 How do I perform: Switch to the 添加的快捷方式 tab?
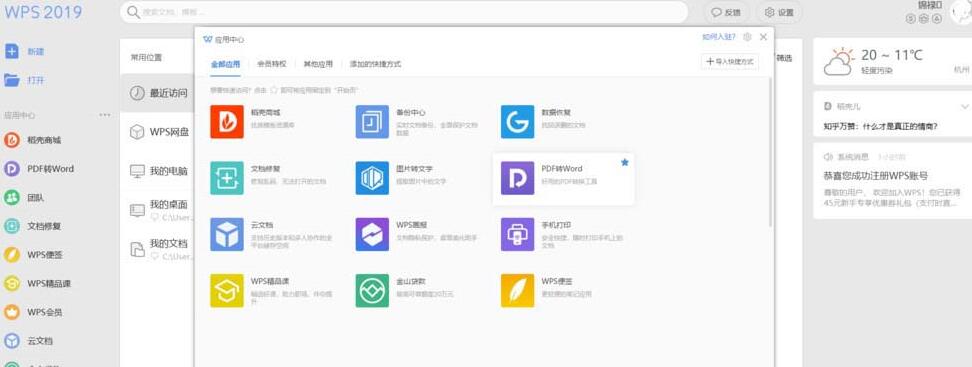376,64
